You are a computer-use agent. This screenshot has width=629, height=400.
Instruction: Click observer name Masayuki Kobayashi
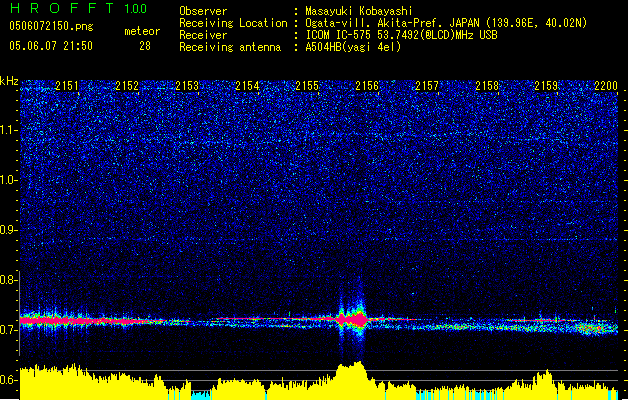pos(359,11)
